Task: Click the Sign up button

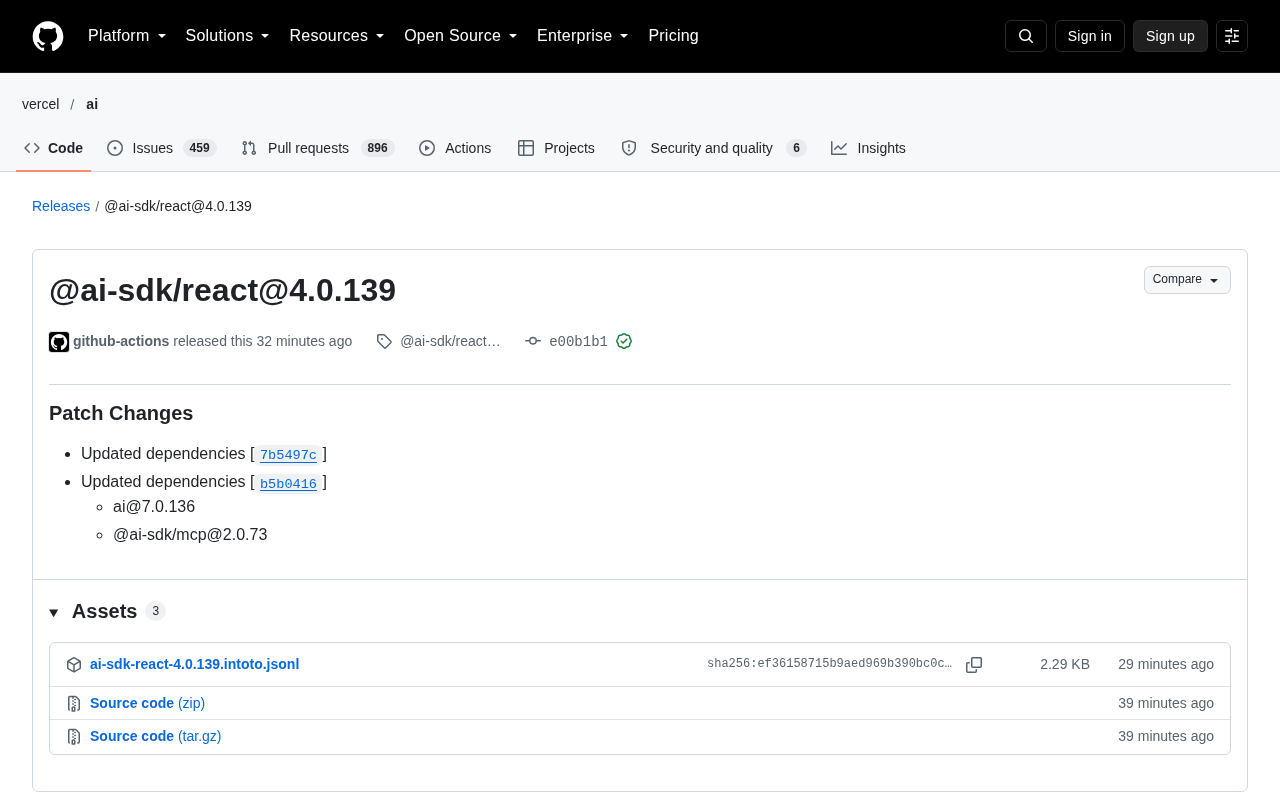Action: pos(1170,36)
